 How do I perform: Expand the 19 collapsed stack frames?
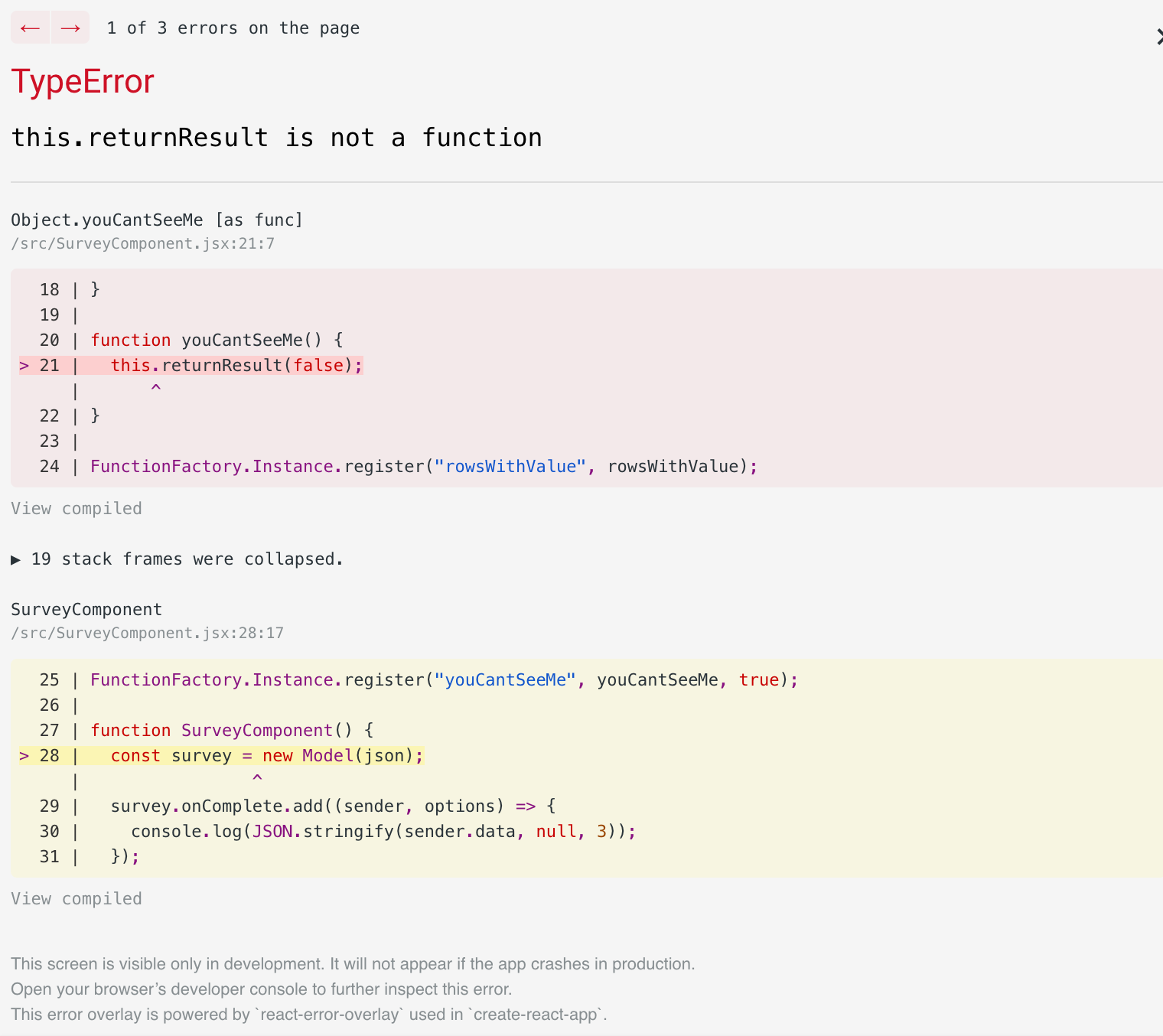(x=178, y=559)
